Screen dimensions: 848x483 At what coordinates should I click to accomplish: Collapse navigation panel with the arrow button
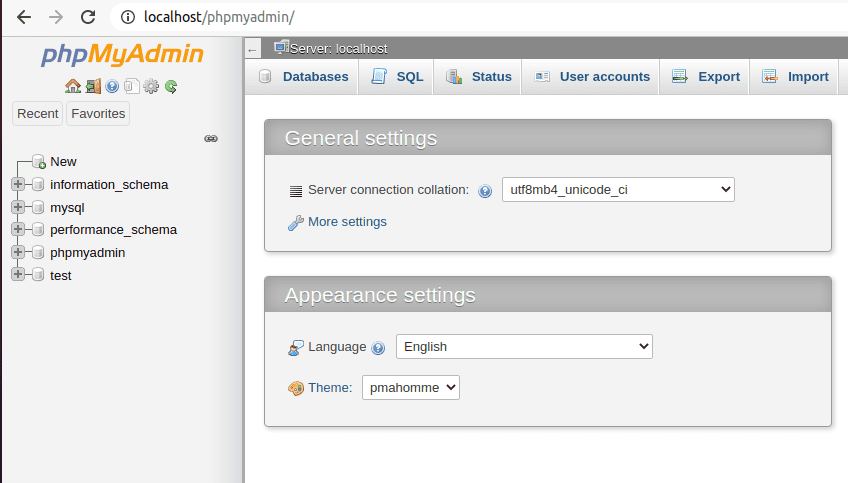[253, 49]
